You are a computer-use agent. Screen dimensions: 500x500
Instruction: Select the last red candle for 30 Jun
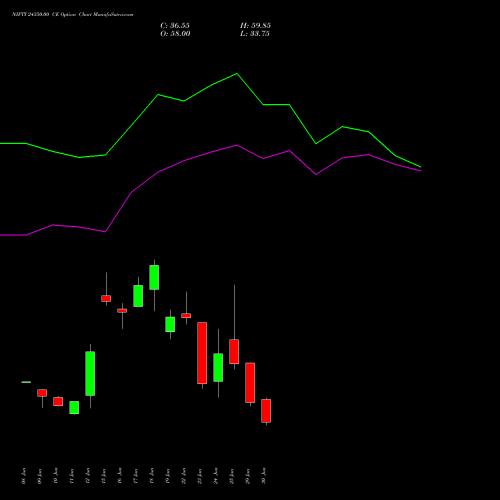point(266,411)
